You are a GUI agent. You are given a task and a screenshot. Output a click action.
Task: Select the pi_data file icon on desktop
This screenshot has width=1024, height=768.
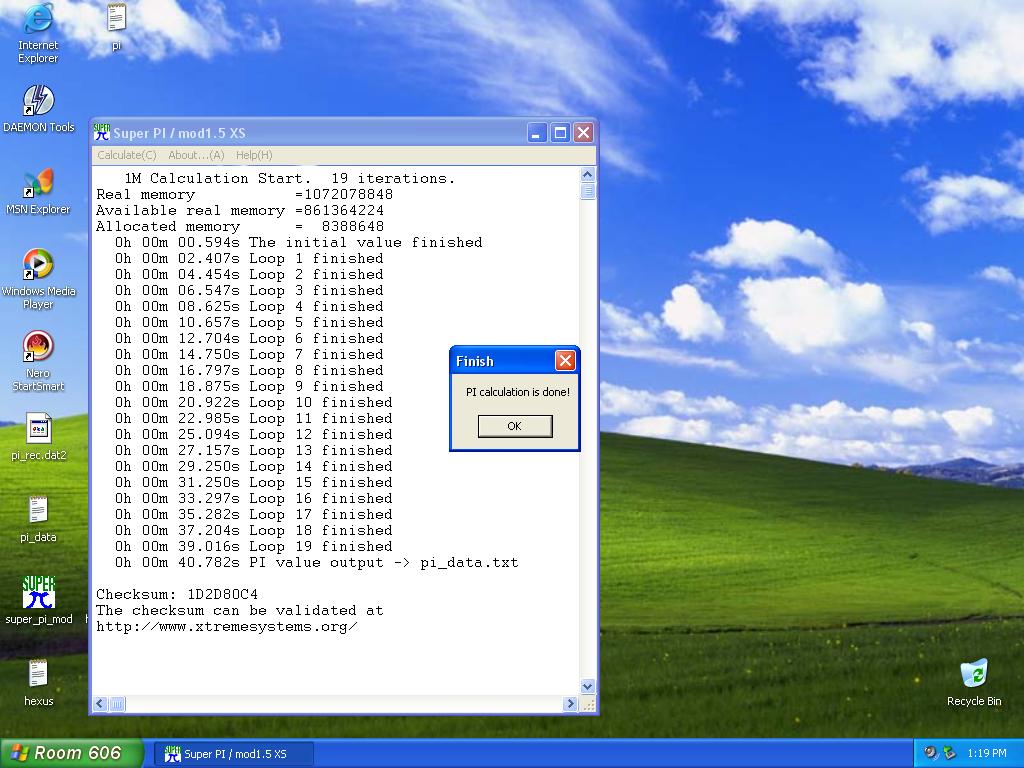[38, 519]
